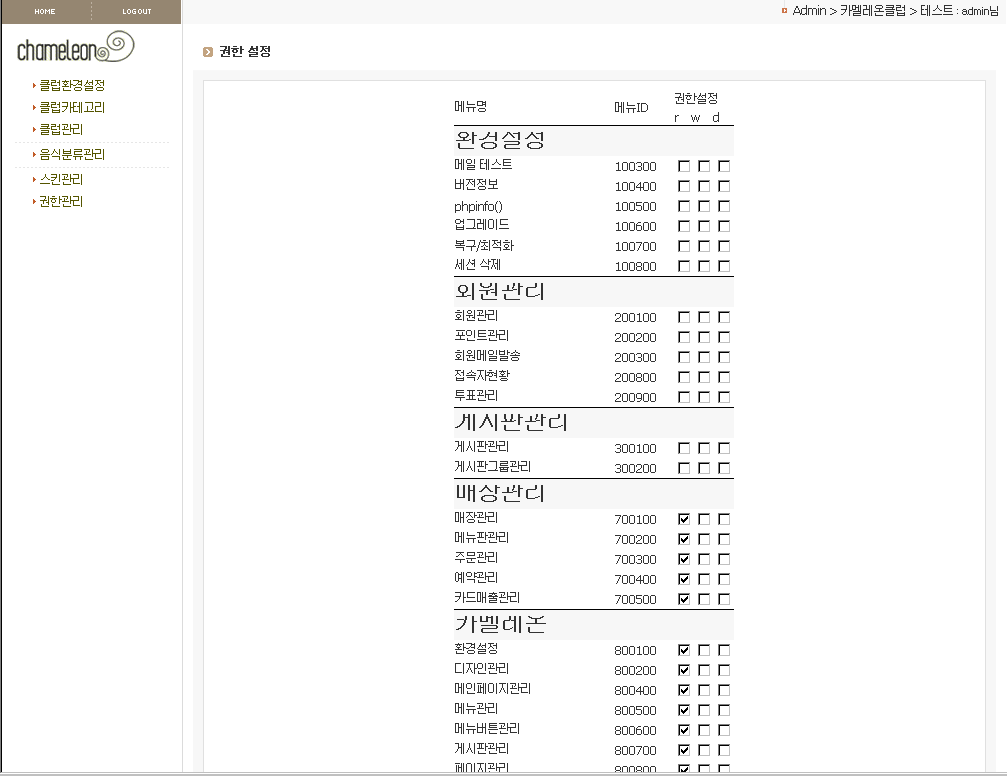The width and height of the screenshot is (1007, 776).
Task: Click the chameleon logo
Action: (76, 47)
